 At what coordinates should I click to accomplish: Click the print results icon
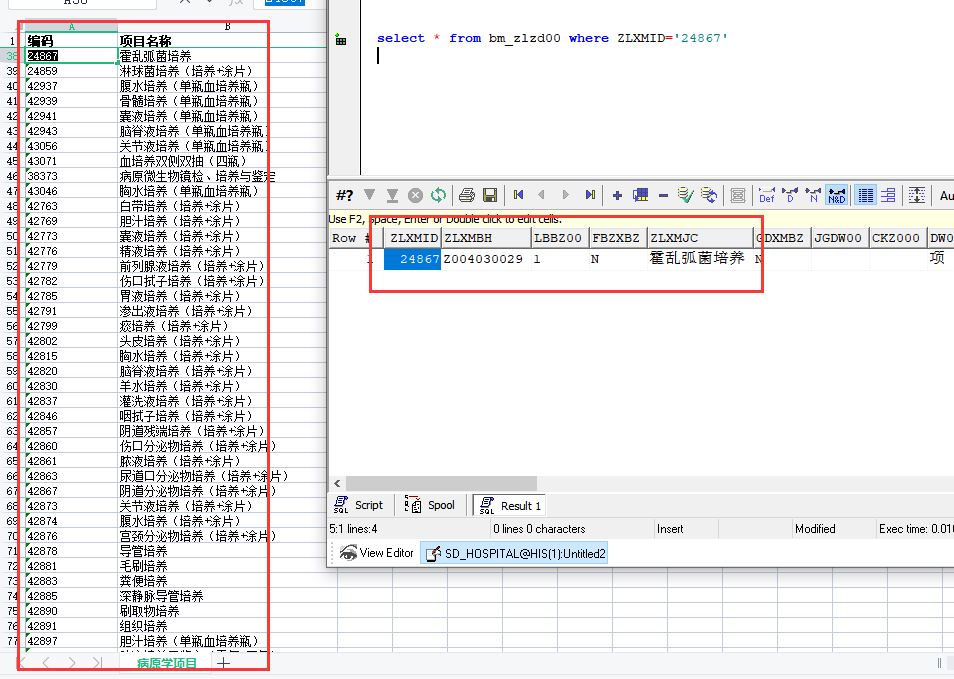click(x=466, y=195)
